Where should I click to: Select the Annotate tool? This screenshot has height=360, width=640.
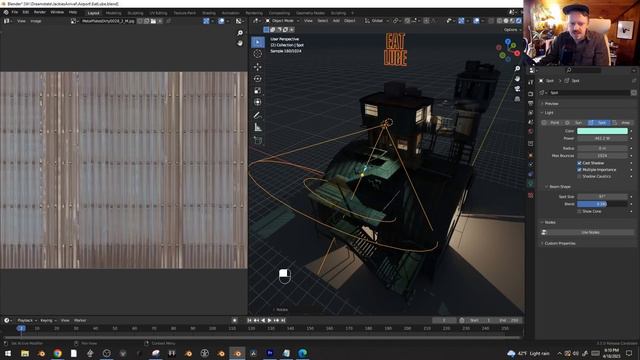[258, 116]
